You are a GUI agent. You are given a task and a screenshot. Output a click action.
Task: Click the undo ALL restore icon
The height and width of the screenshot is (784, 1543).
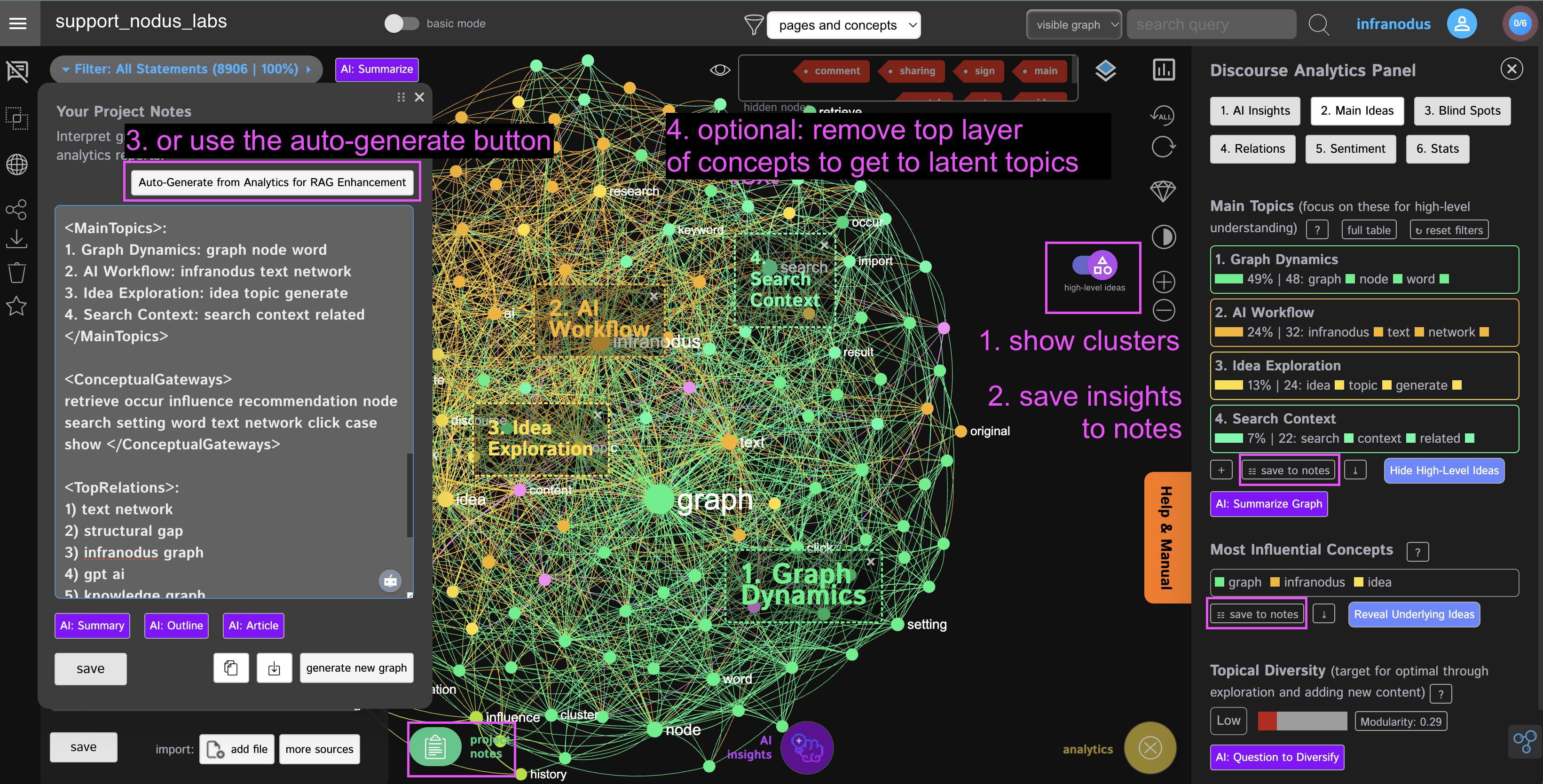[1163, 116]
